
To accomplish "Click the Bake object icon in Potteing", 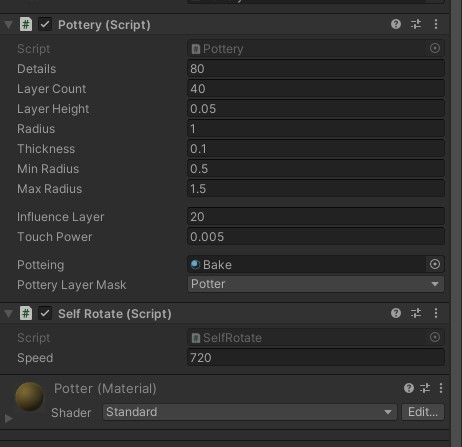I will [195, 264].
